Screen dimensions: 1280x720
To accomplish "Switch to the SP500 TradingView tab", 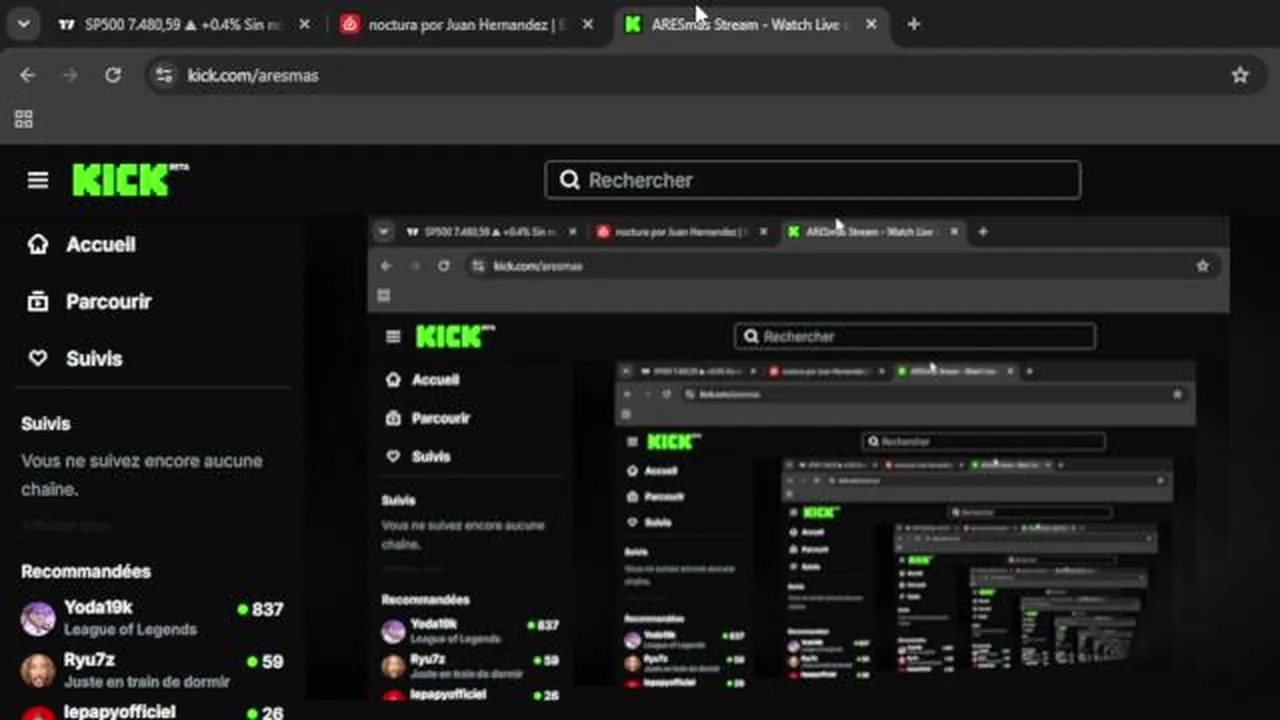I will [183, 24].
